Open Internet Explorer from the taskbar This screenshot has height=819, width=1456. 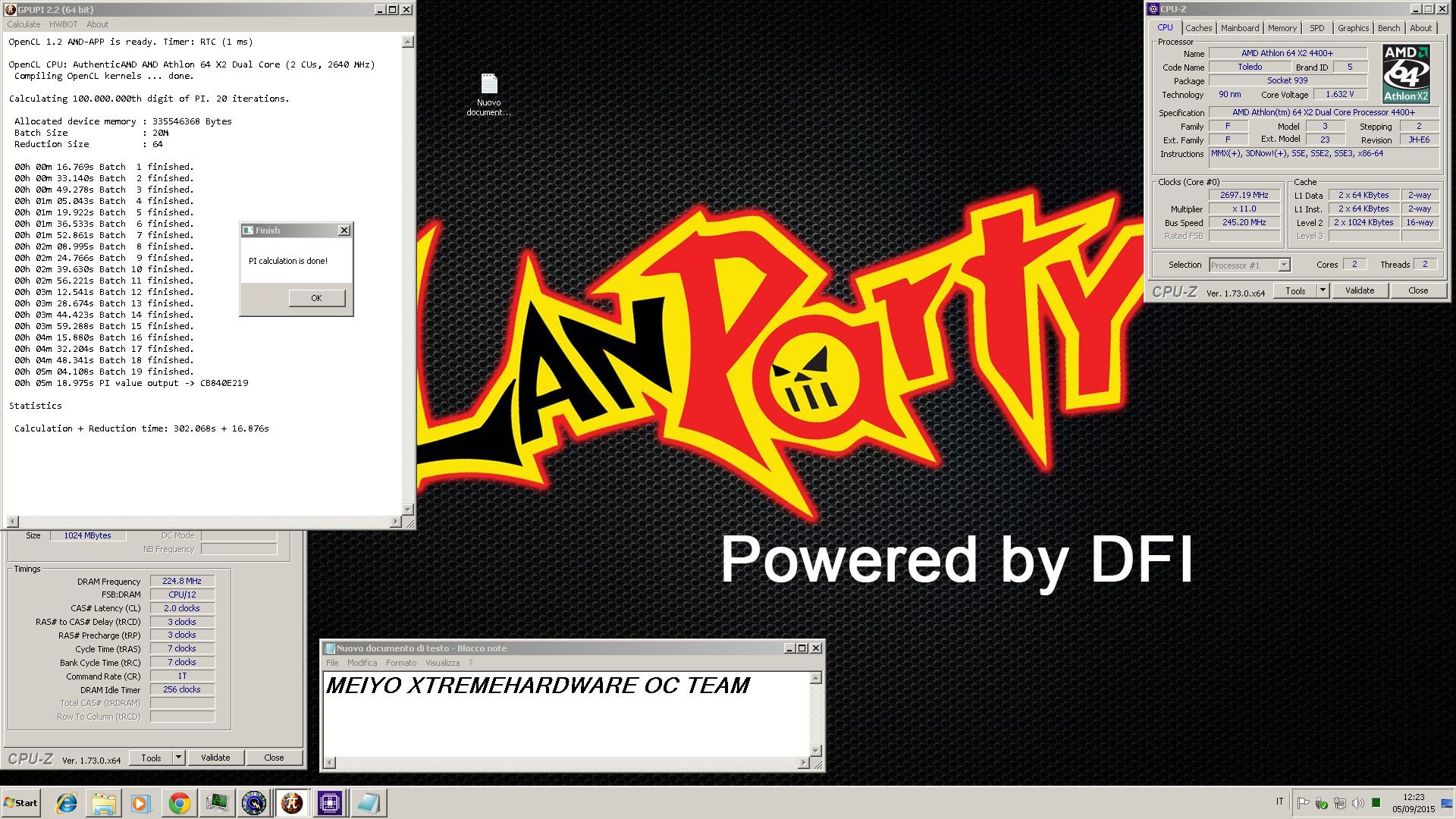(x=67, y=803)
